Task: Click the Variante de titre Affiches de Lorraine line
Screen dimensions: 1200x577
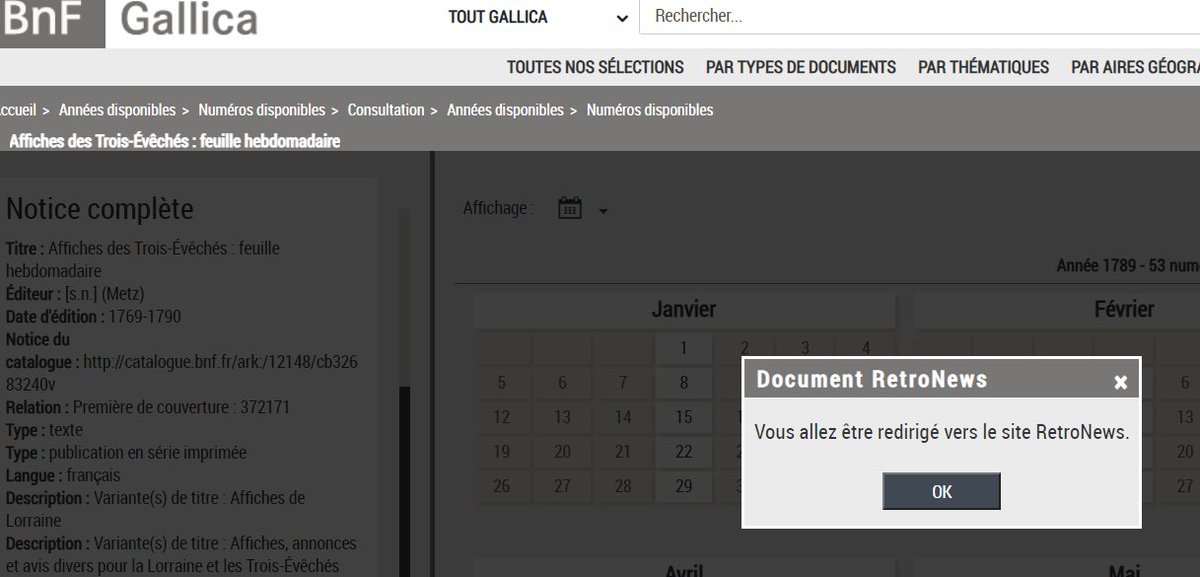Action: [156, 509]
